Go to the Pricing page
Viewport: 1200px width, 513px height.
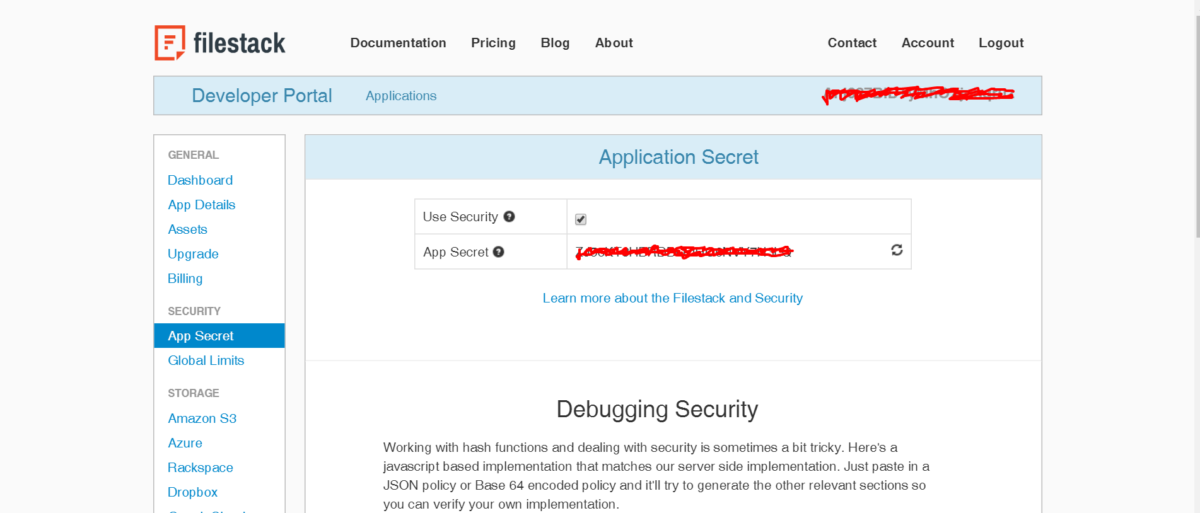[493, 43]
